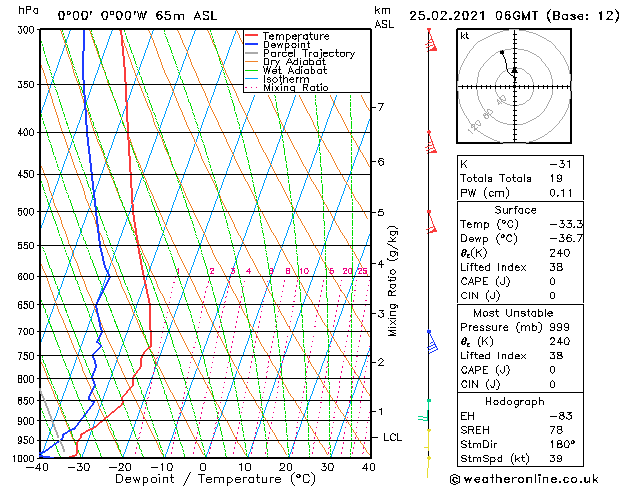Click the StmSpd (kt) value 39

[556, 459]
